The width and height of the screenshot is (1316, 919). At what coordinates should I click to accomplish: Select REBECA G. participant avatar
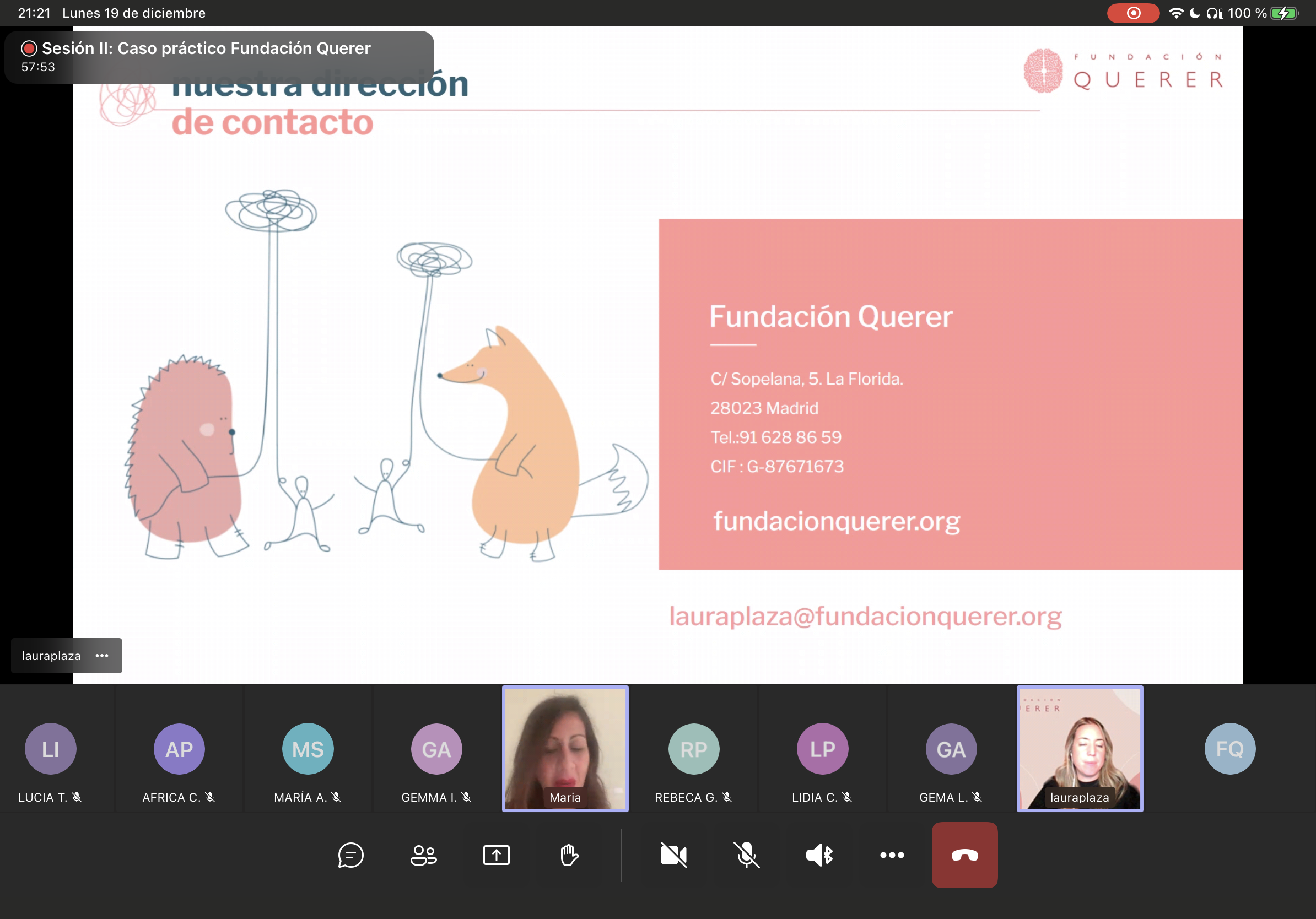coord(694,749)
